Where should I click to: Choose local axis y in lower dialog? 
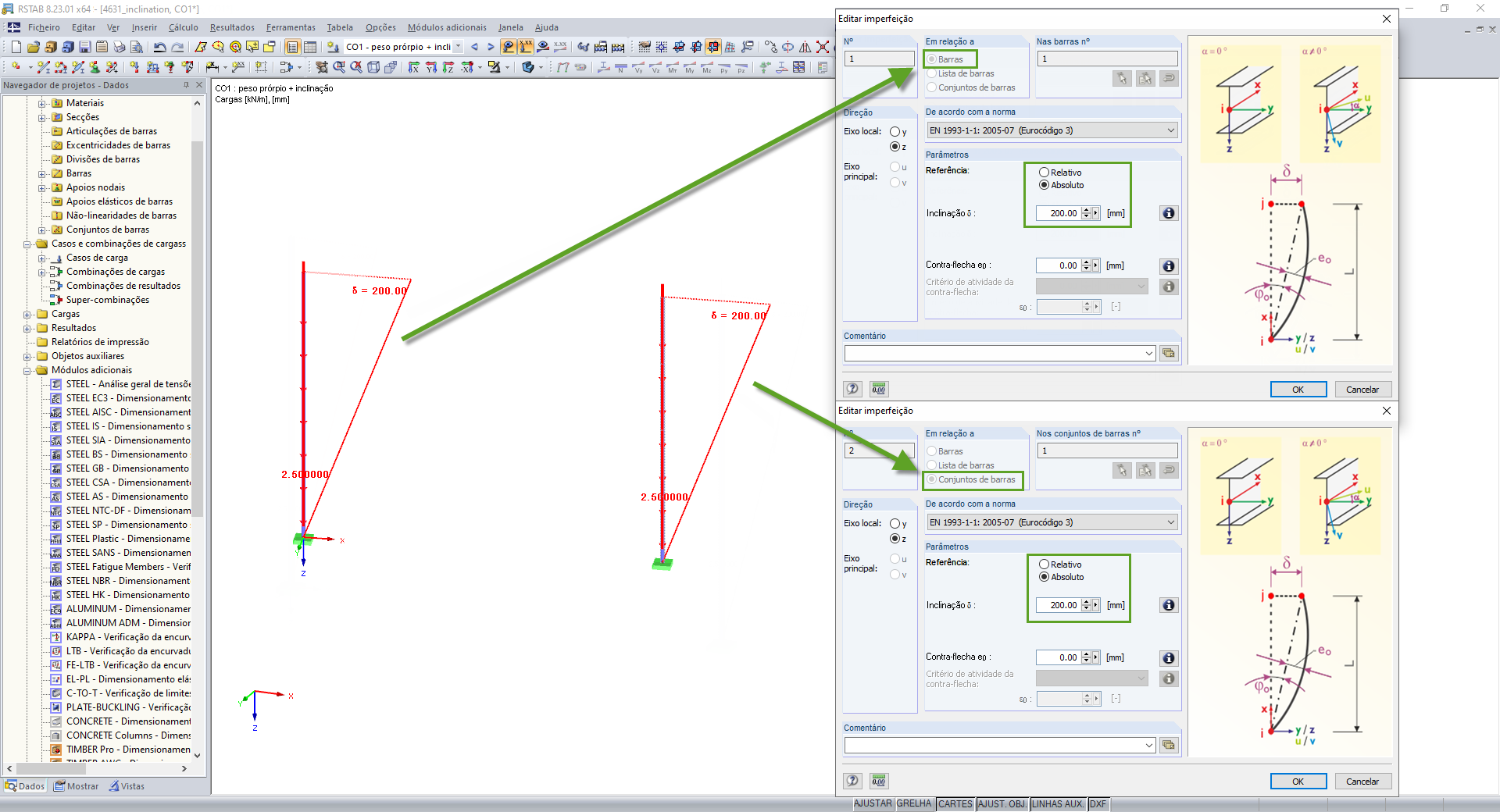click(895, 524)
